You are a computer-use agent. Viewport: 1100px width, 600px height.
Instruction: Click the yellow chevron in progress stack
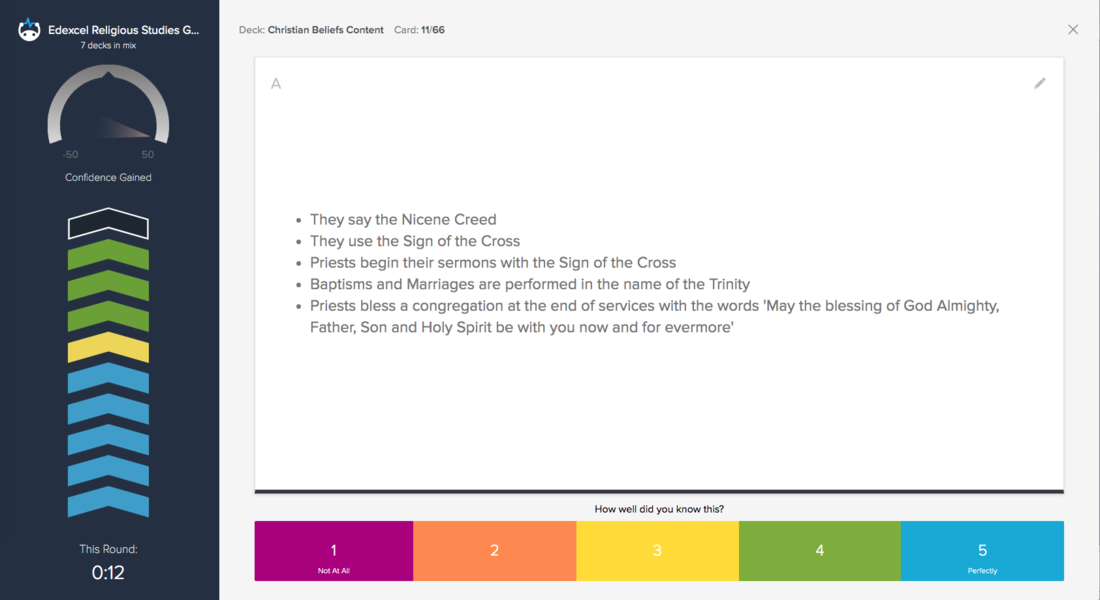108,347
